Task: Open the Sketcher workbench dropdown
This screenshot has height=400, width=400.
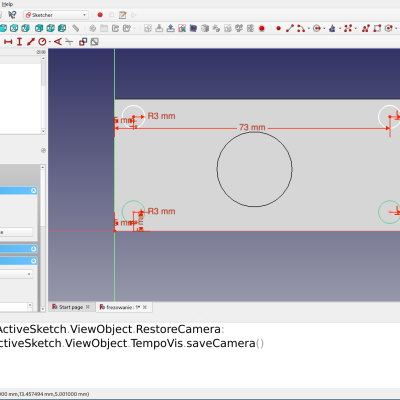Action: [x=56, y=15]
